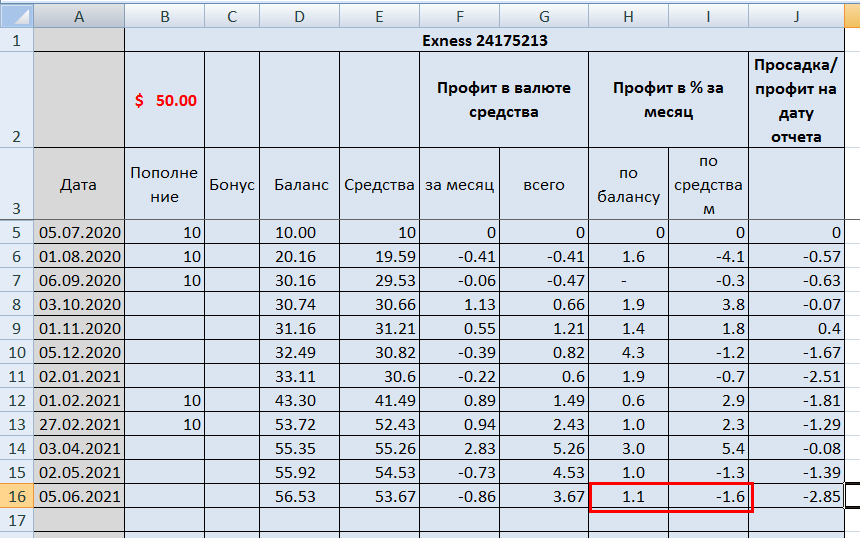Select date cell 01.11.2020
860x538 pixels.
[79, 329]
